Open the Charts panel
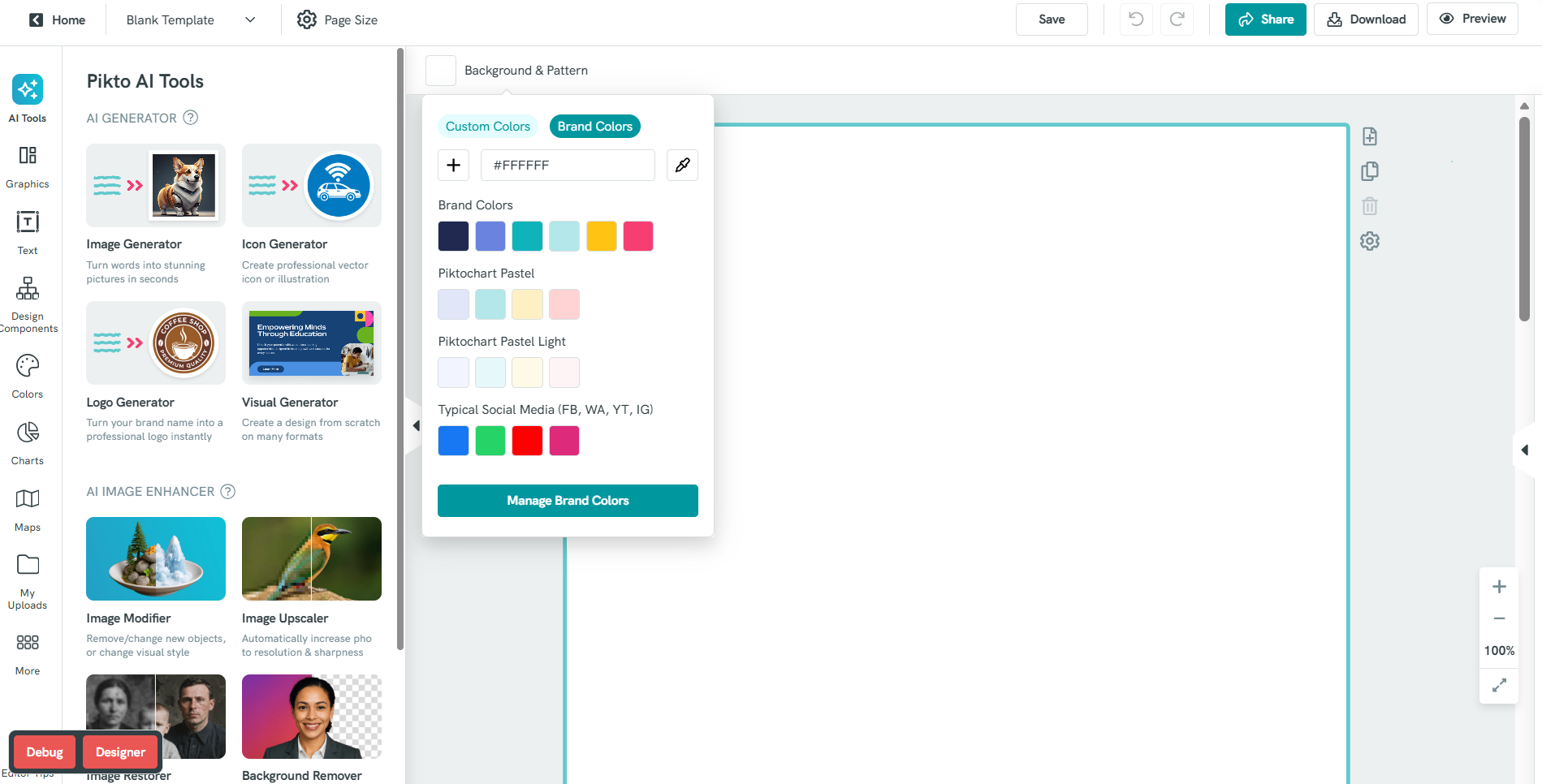 tap(27, 442)
